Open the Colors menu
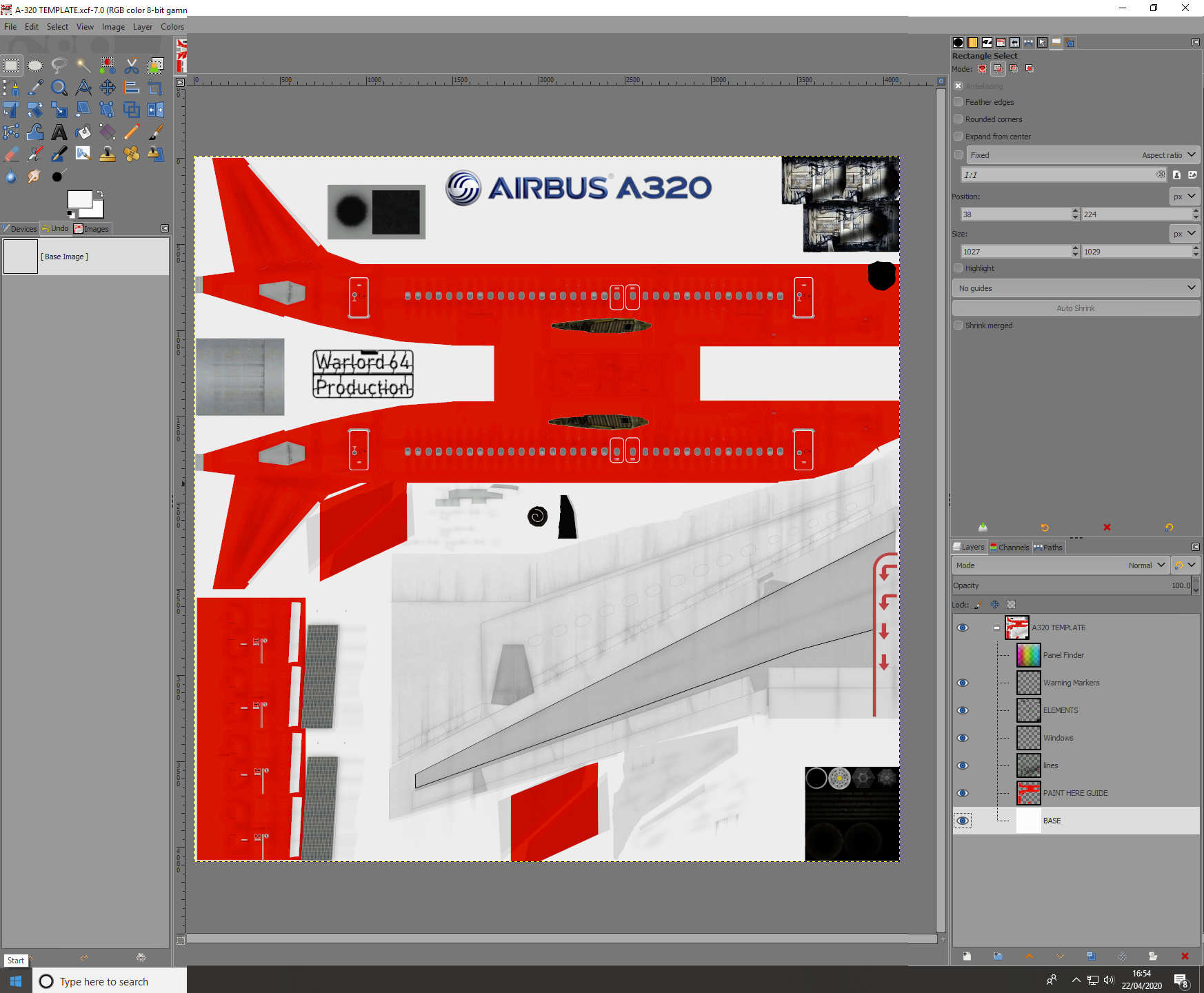This screenshot has width=1204, height=993. tap(172, 27)
